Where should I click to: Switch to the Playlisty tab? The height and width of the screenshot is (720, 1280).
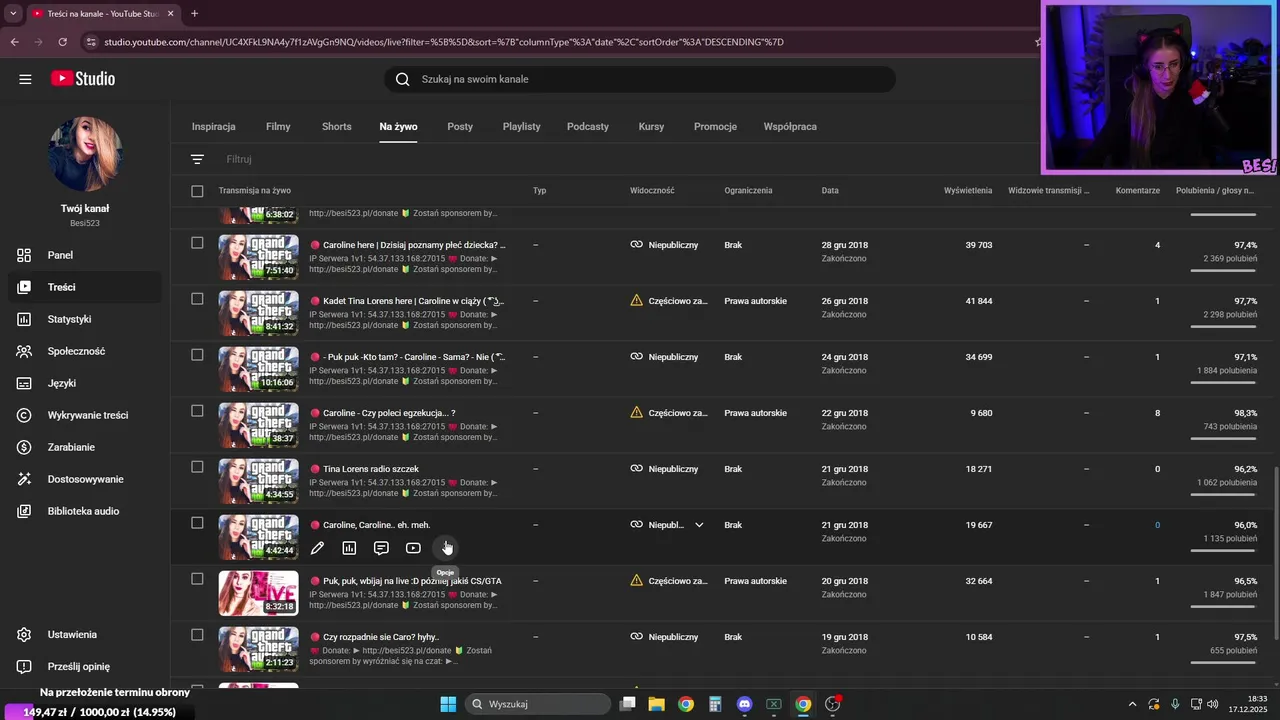(x=521, y=127)
